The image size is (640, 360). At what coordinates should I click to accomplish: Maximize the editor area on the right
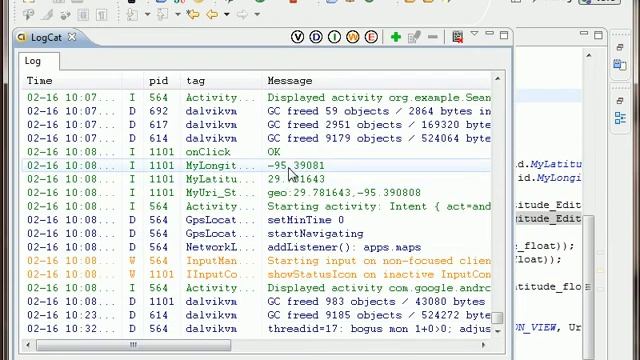point(598,35)
